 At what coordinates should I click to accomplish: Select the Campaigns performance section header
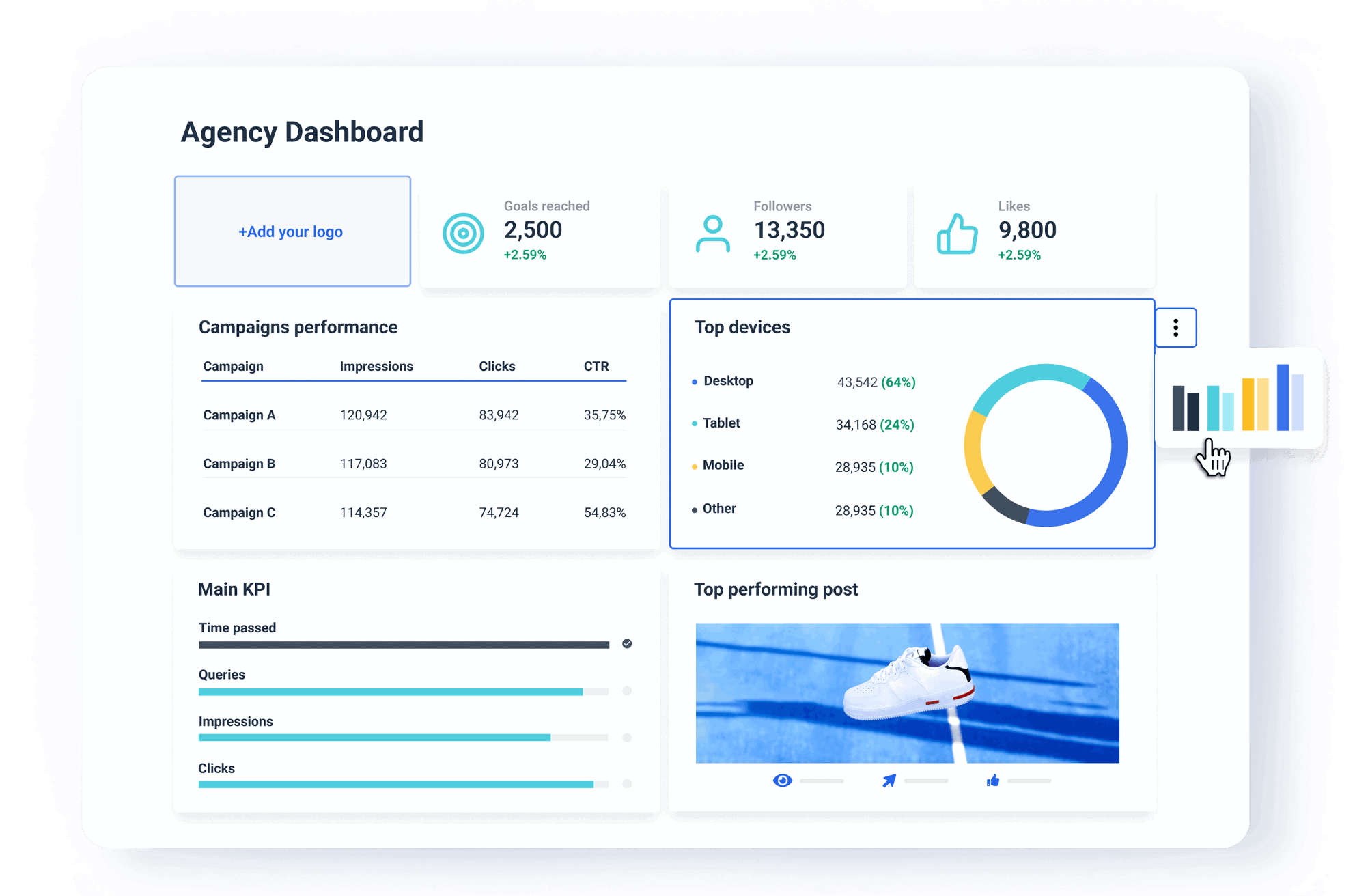[298, 327]
